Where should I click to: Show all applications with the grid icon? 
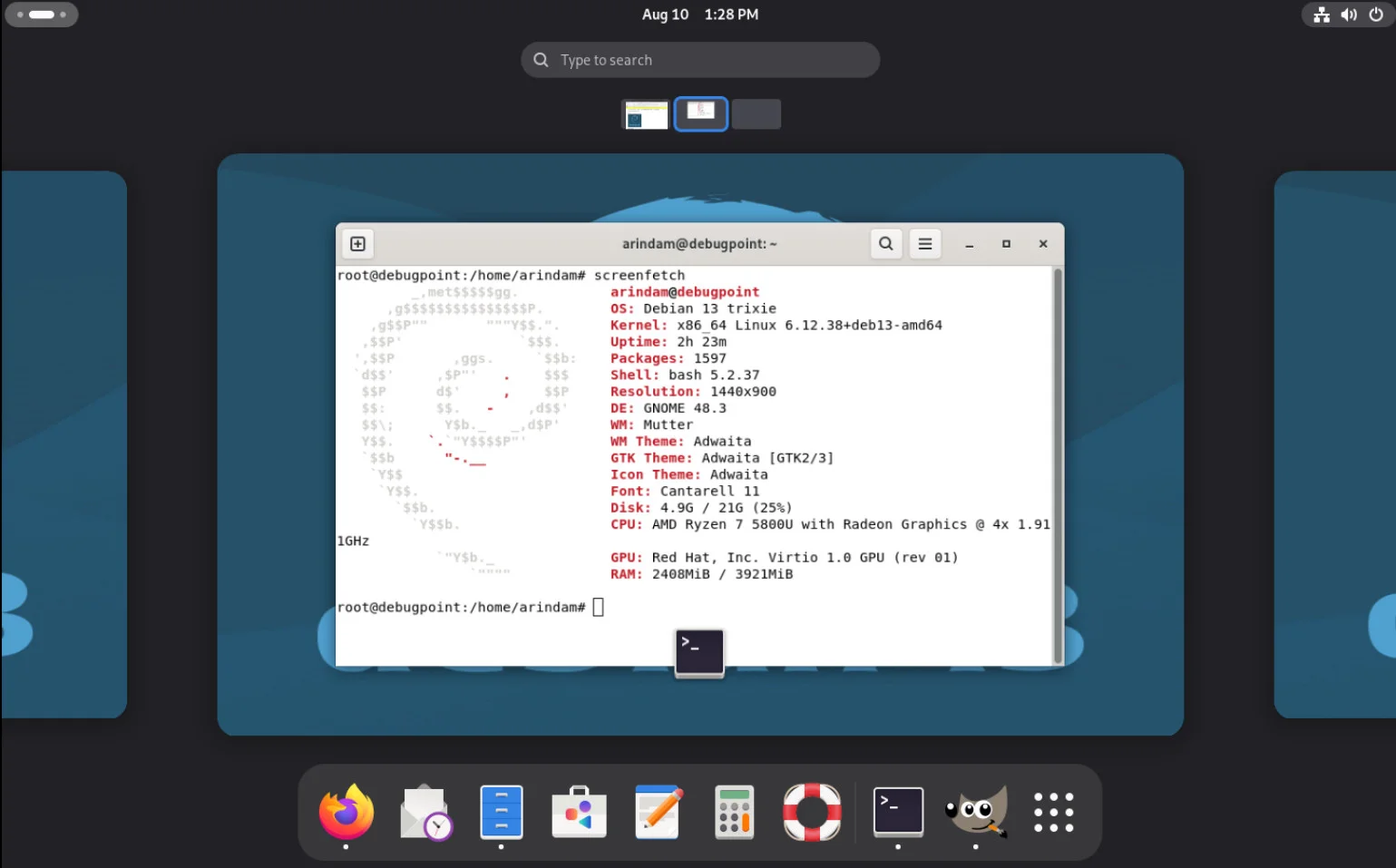tap(1052, 812)
